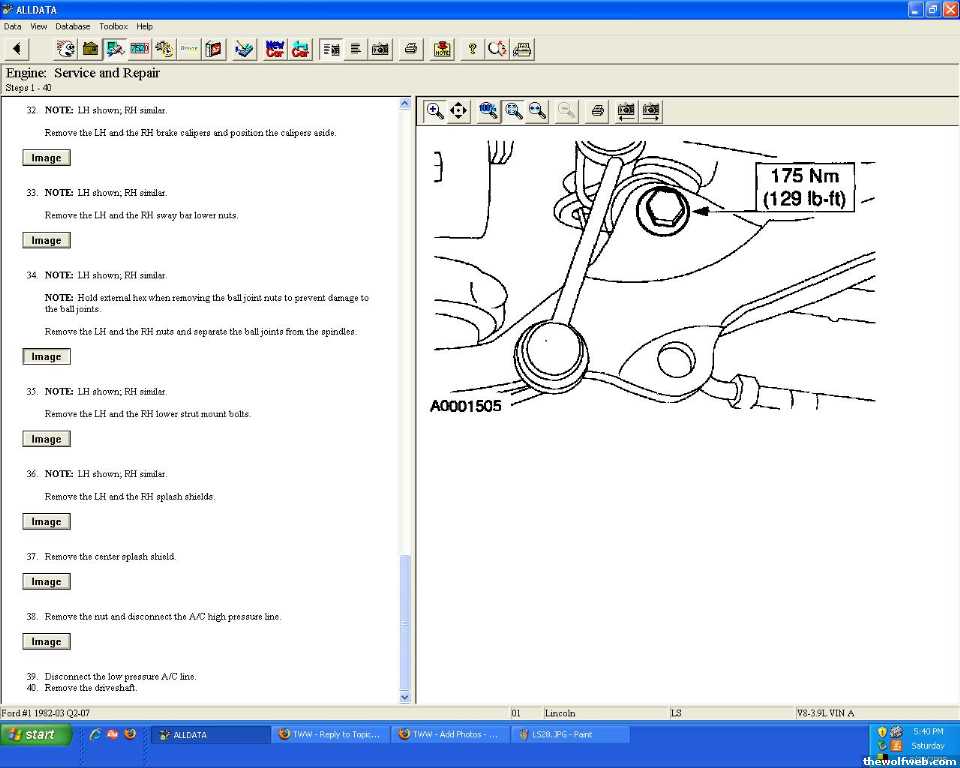Click the question mark help icon
This screenshot has width=960, height=768.
[x=472, y=48]
